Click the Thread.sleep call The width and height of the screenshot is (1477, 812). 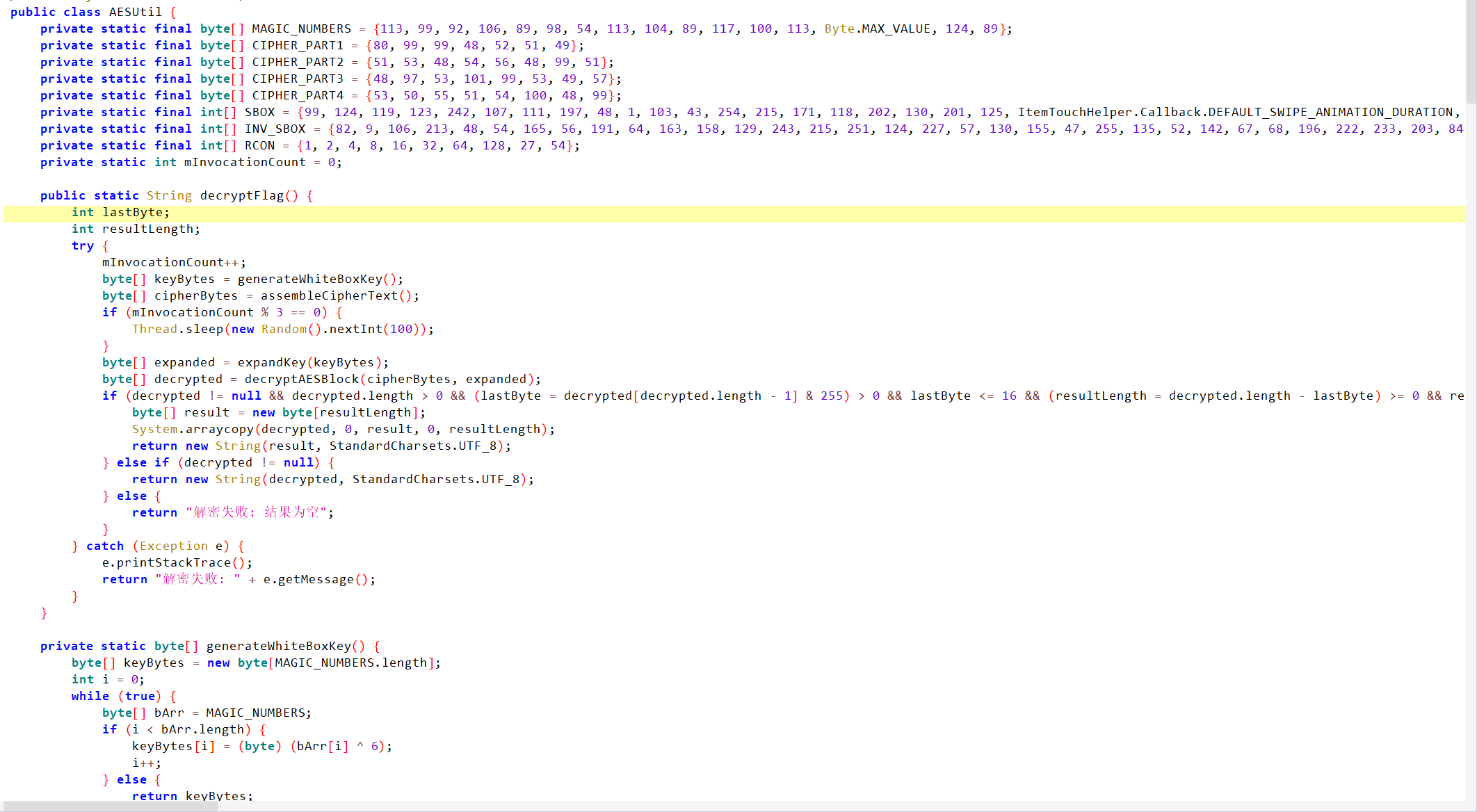(177, 329)
